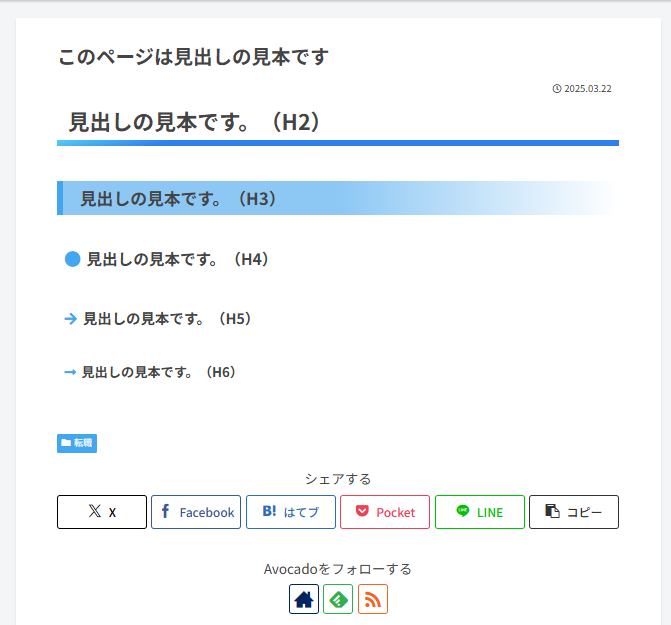Save the page to Pocket

tap(385, 512)
